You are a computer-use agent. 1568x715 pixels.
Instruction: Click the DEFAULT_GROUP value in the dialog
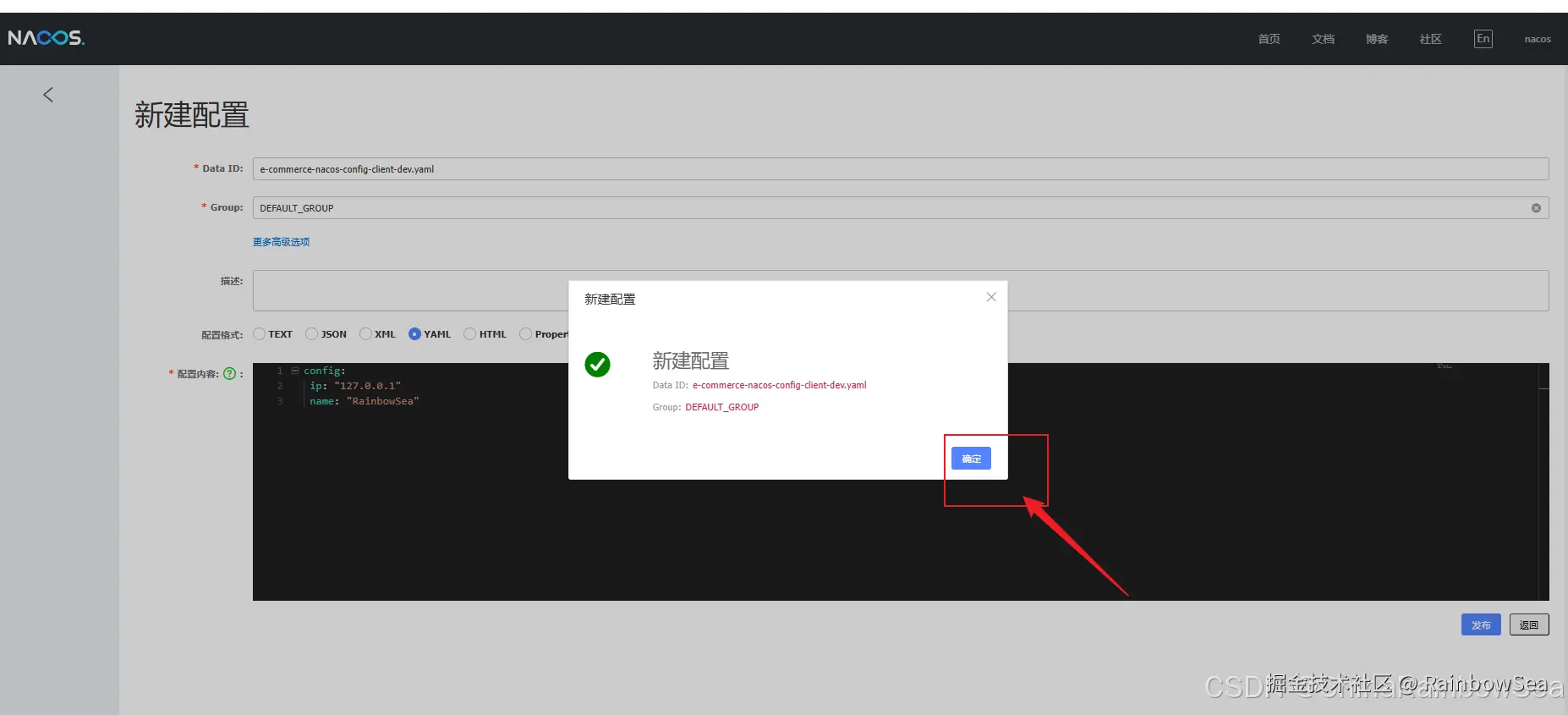pos(722,407)
